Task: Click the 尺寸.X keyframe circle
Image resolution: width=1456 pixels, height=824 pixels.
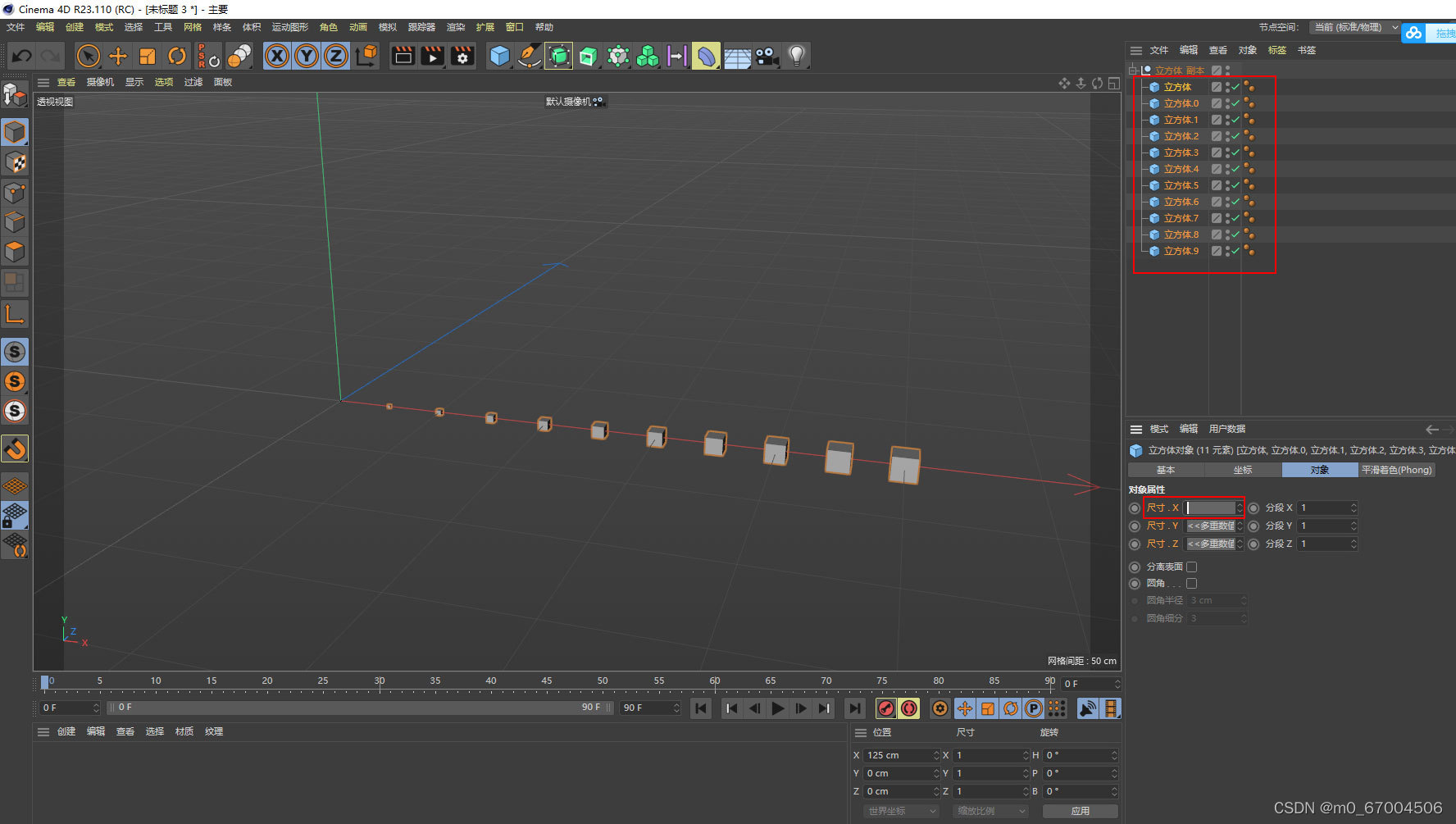Action: click(1135, 508)
